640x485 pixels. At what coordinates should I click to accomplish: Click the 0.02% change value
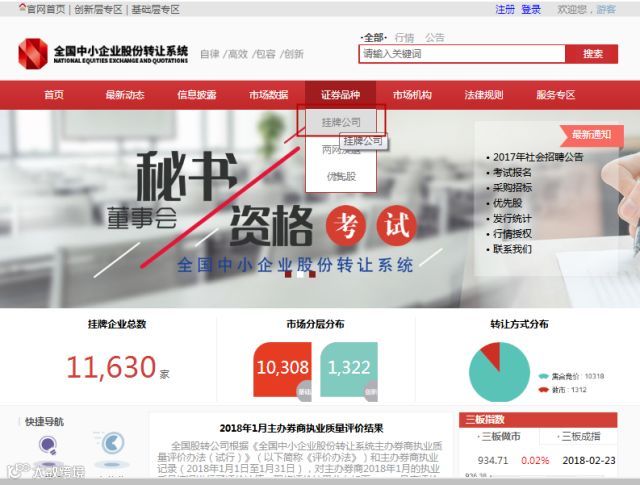tap(535, 461)
